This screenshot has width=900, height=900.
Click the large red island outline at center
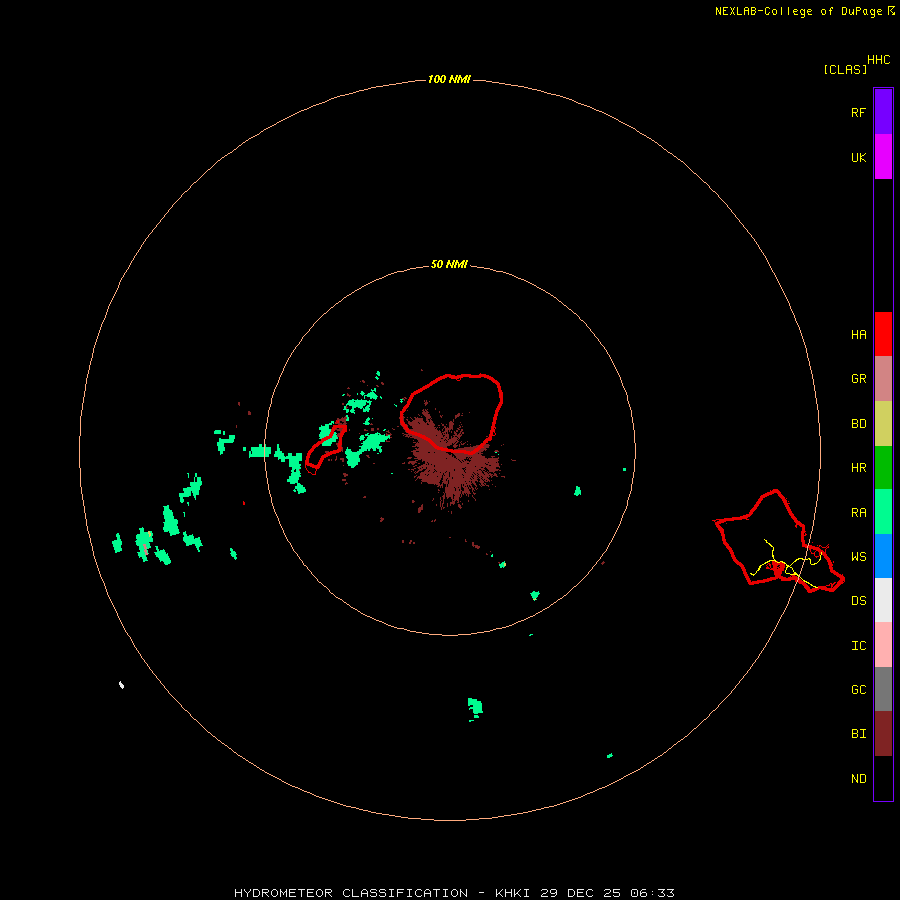point(451,413)
